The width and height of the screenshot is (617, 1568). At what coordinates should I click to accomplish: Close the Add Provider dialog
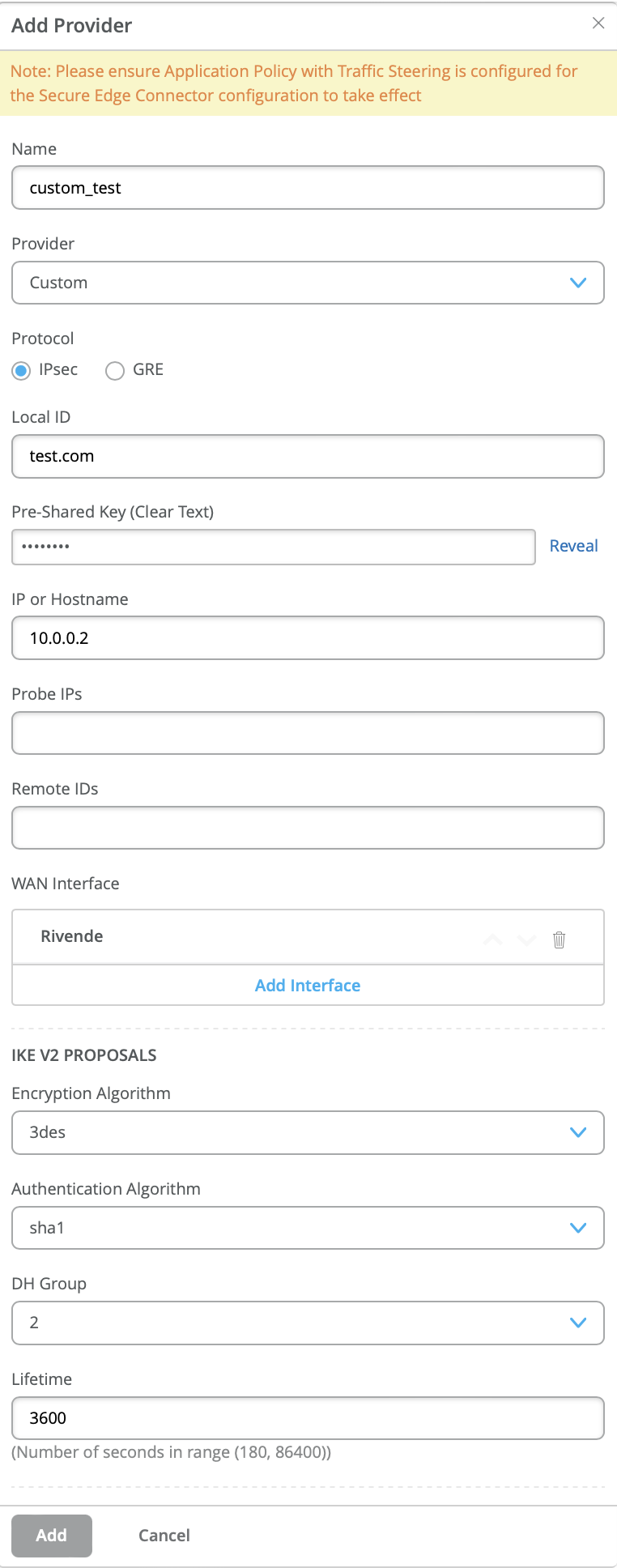(598, 23)
